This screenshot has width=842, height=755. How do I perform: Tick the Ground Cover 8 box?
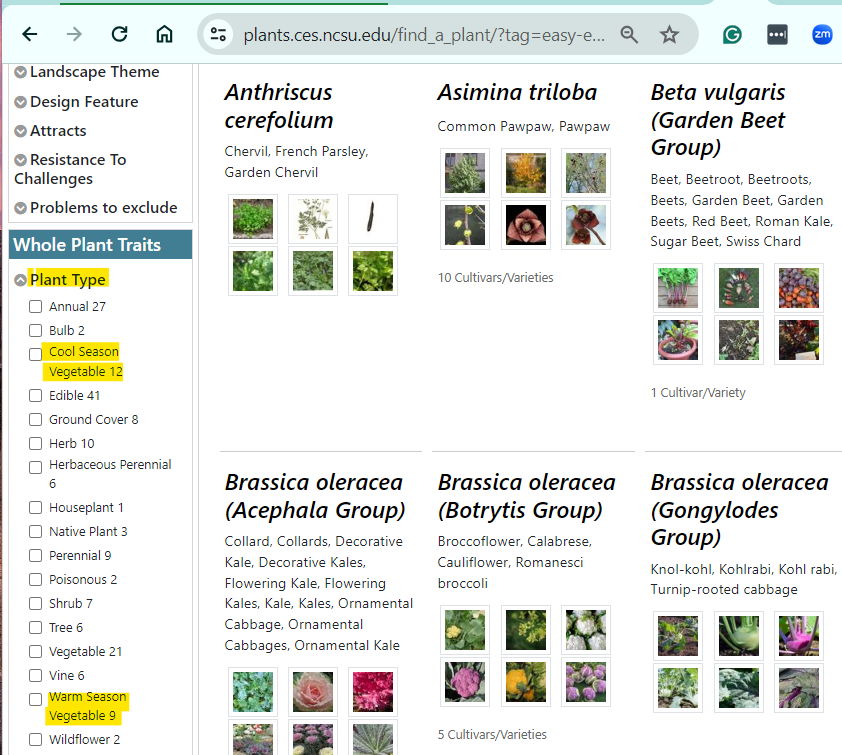[x=35, y=419]
